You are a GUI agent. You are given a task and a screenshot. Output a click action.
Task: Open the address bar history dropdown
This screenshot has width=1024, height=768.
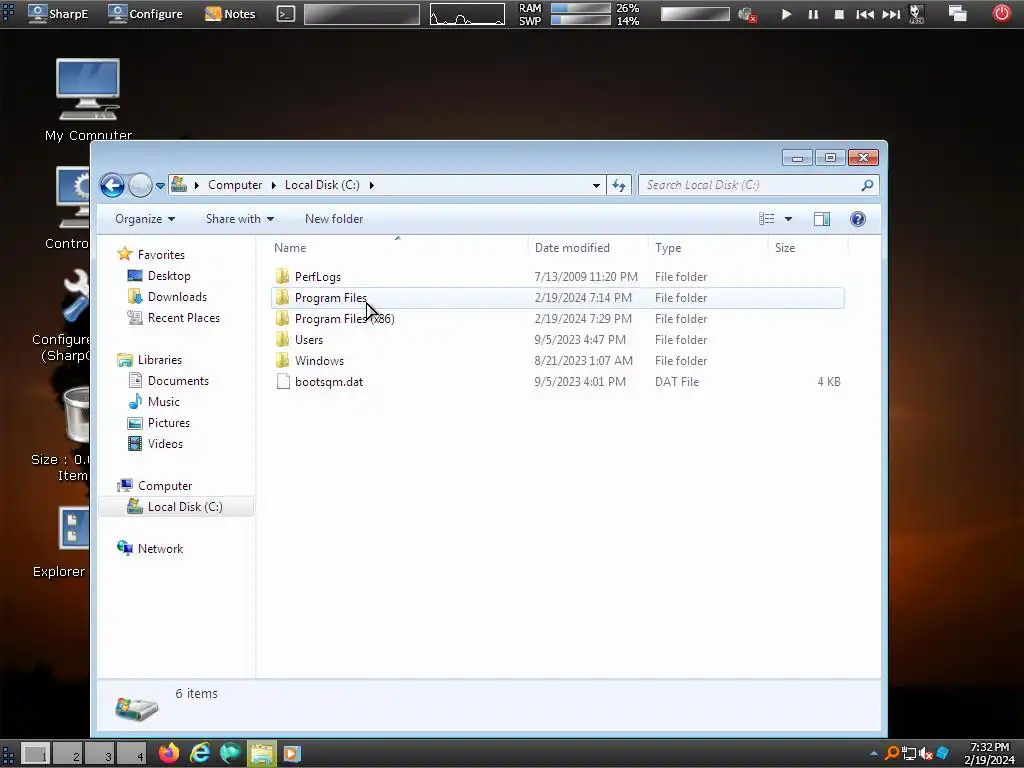596,185
